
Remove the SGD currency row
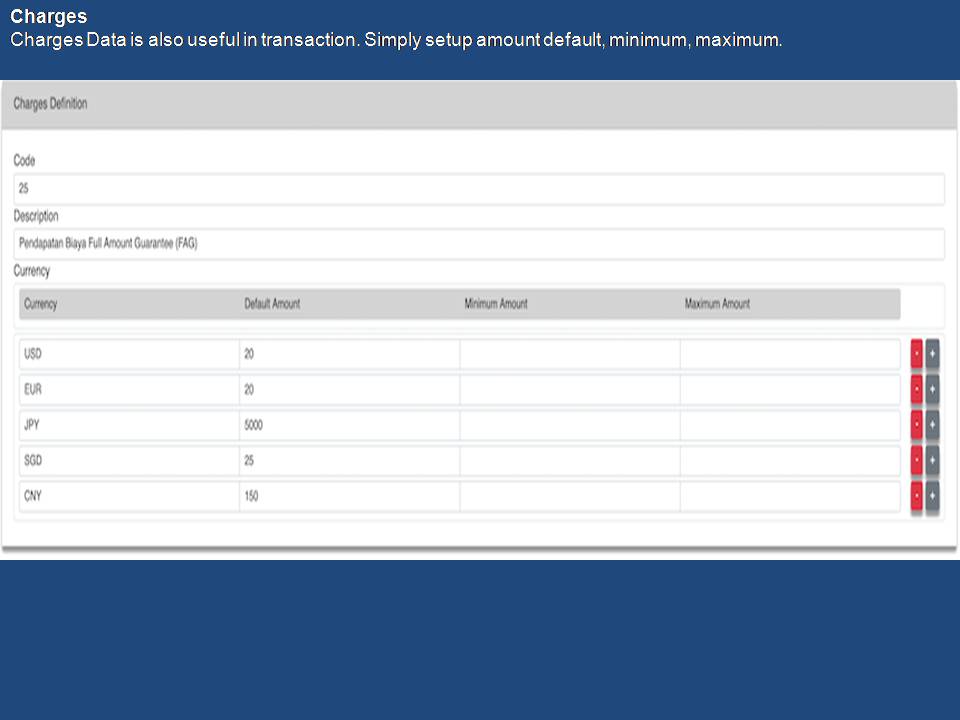pyautogui.click(x=916, y=461)
